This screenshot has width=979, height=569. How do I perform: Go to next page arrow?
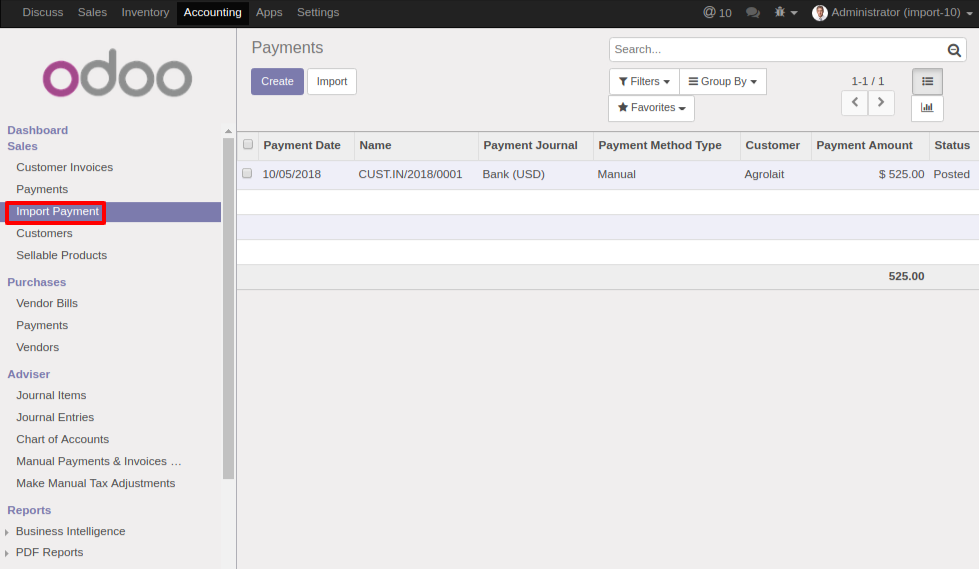point(881,102)
